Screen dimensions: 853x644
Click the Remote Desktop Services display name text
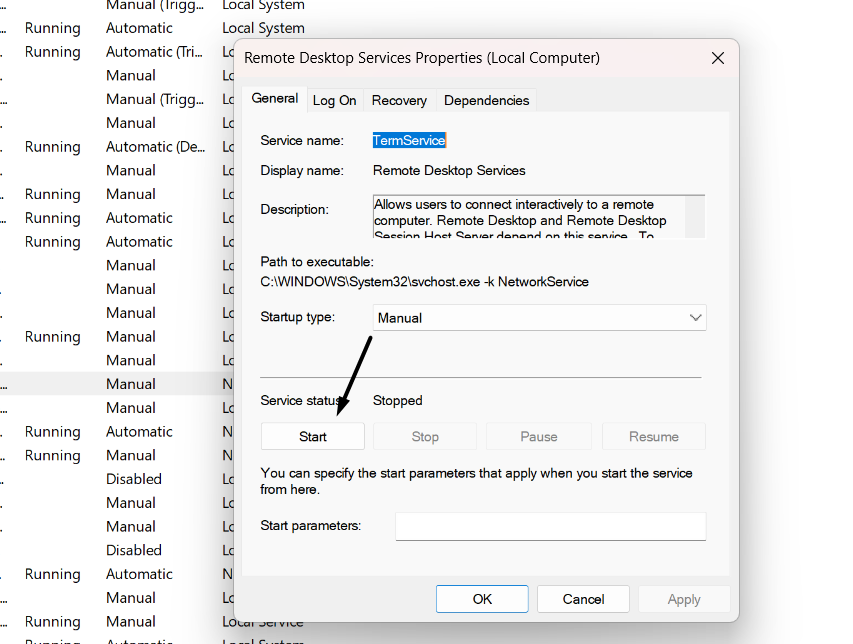(449, 170)
